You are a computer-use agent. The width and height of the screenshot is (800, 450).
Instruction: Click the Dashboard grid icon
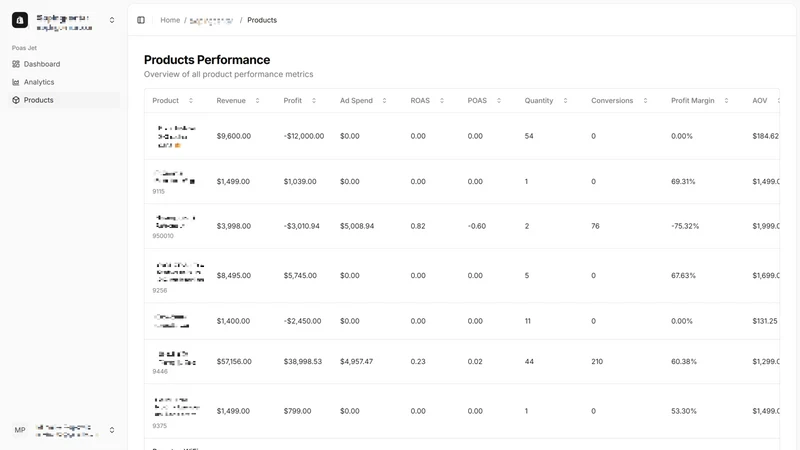[x=16, y=64]
